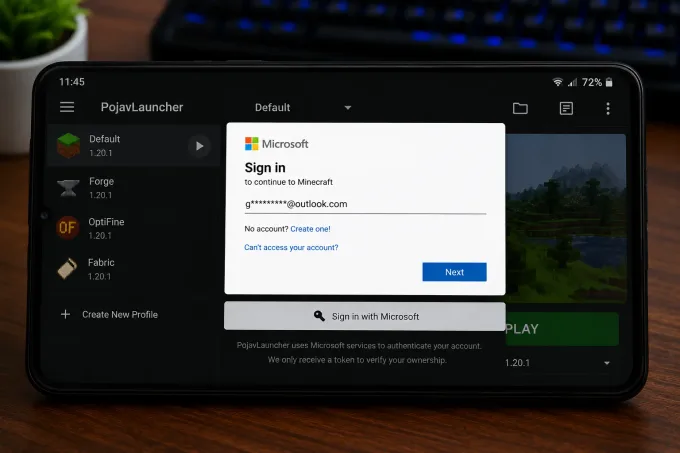Click Sign in with Microsoft
This screenshot has height=453, width=680.
[365, 316]
